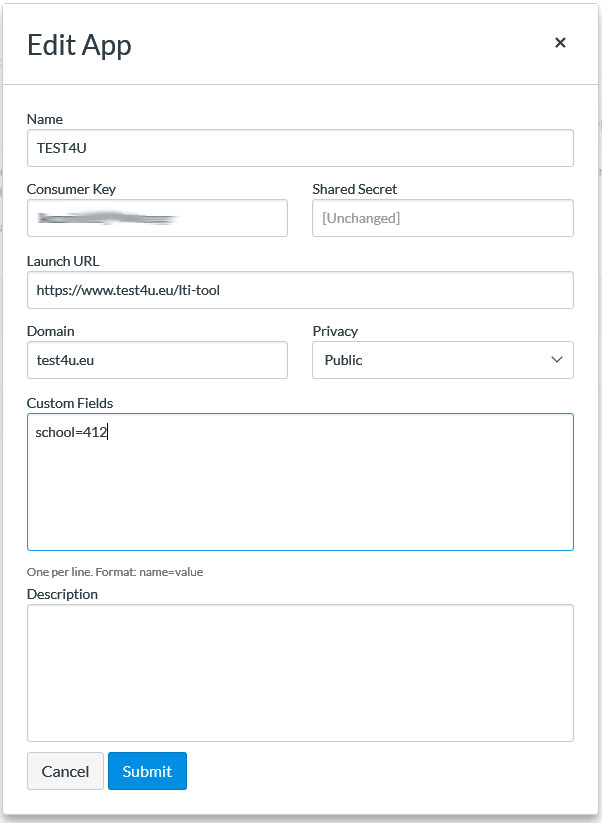
Task: Close the Edit App dialog
Action: pos(560,43)
